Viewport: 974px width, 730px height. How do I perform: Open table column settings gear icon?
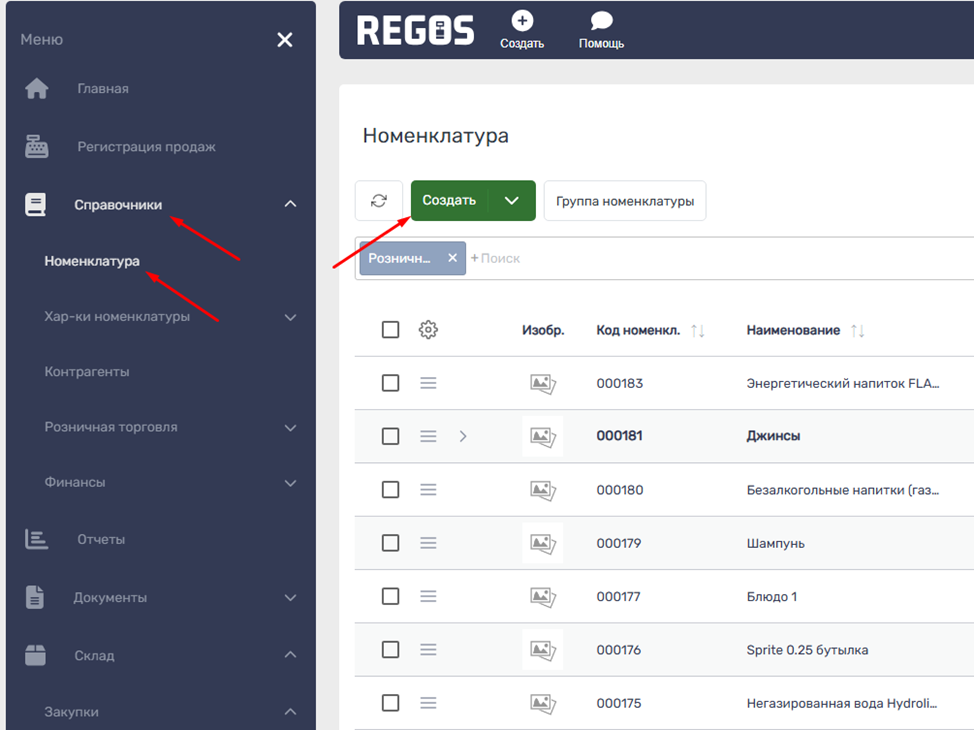428,330
